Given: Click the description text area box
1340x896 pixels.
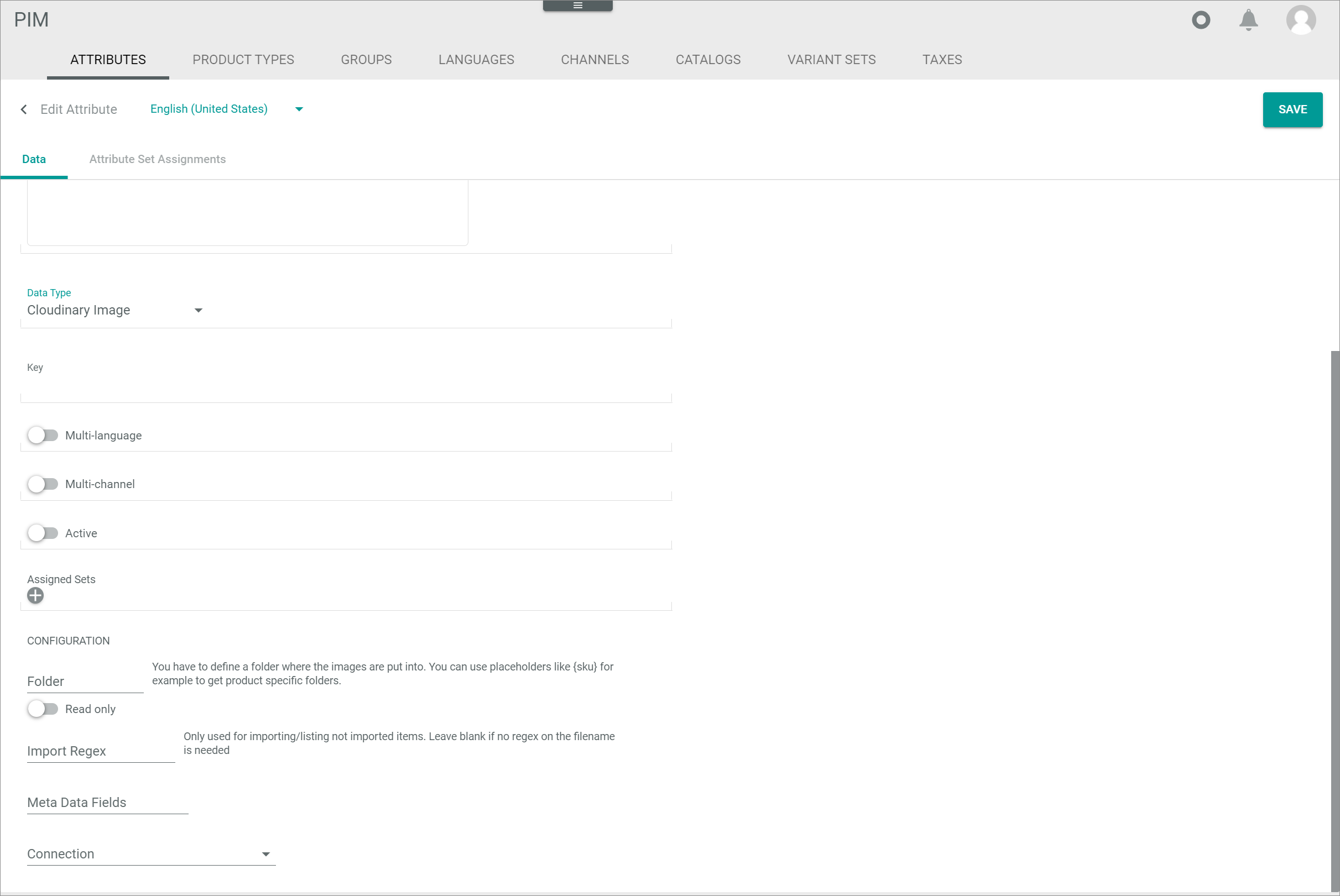Looking at the screenshot, I should click(248, 213).
